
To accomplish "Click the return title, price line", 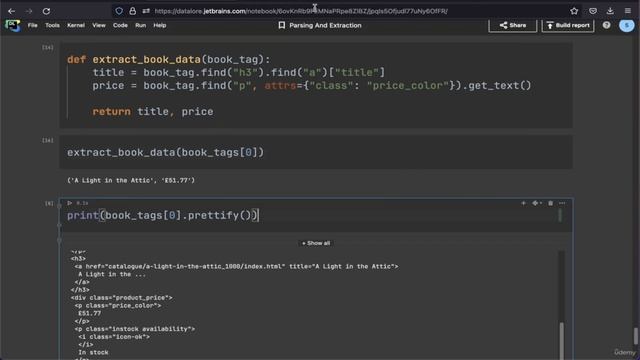I will tap(153, 111).
